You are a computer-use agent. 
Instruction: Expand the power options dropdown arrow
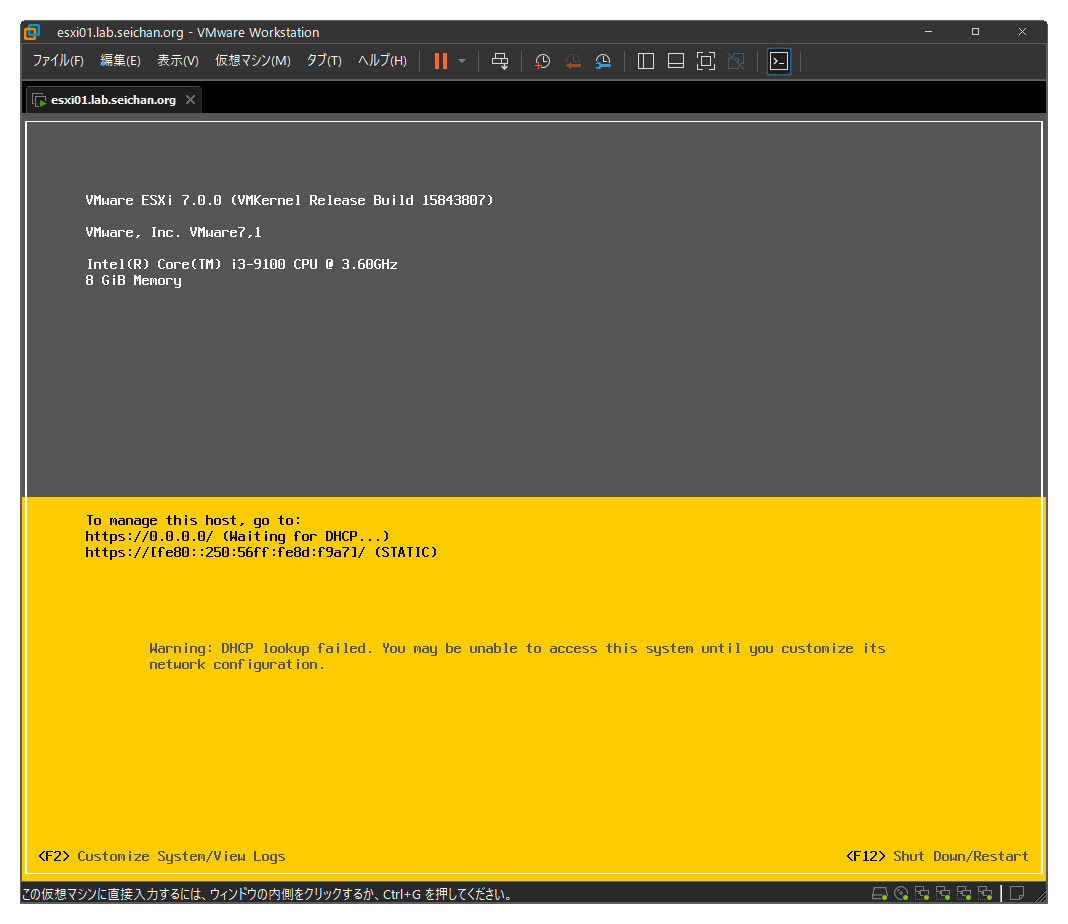point(462,61)
